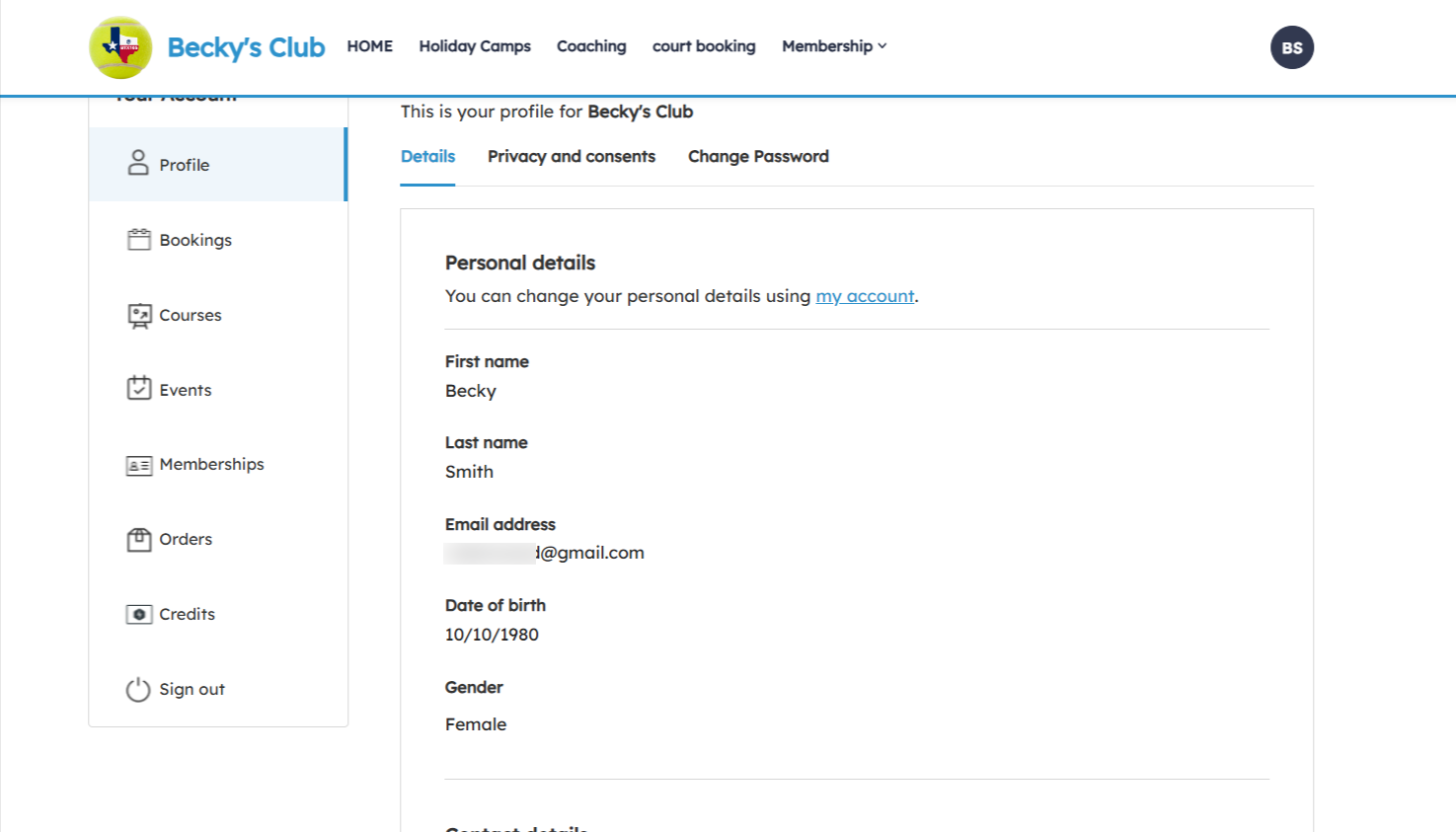
Task: Follow the 'my account' link
Action: pyautogui.click(x=865, y=296)
